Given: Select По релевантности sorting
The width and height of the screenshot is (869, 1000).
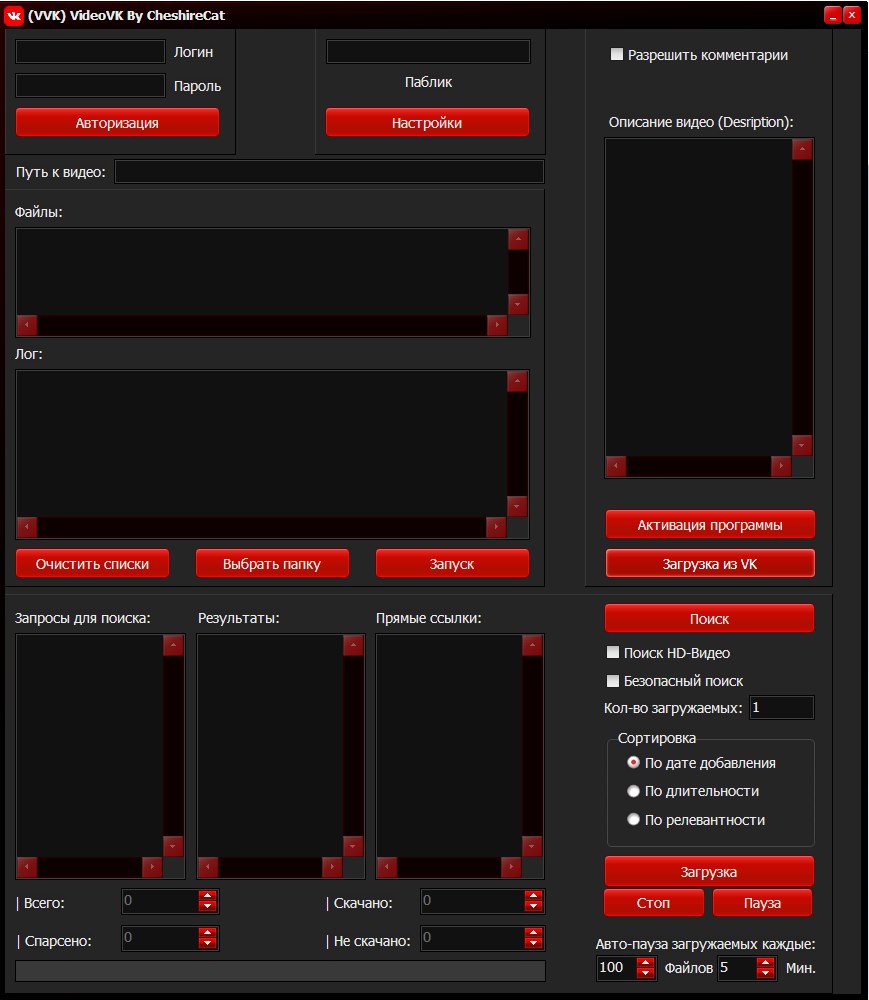Looking at the screenshot, I should pyautogui.click(x=633, y=820).
